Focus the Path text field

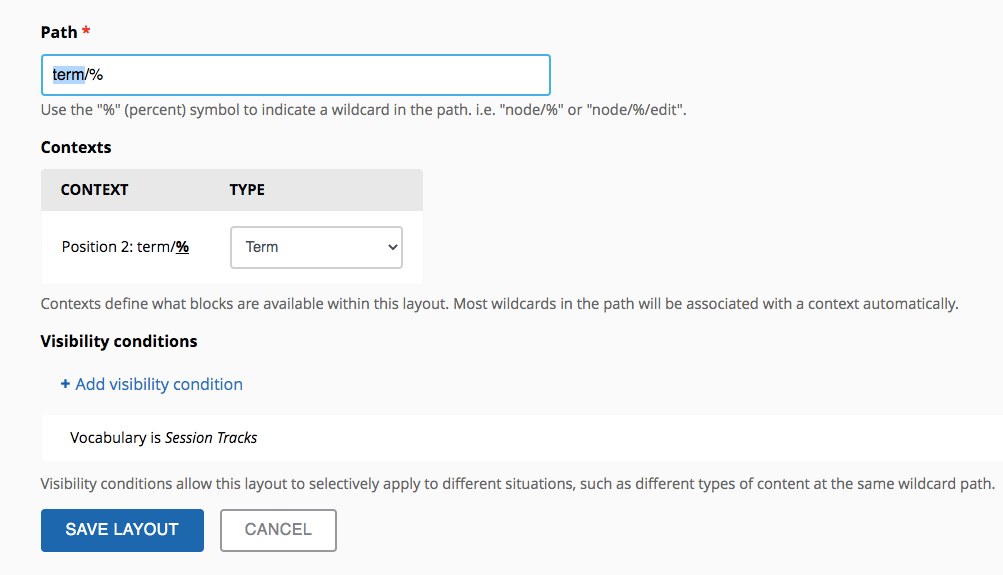296,75
